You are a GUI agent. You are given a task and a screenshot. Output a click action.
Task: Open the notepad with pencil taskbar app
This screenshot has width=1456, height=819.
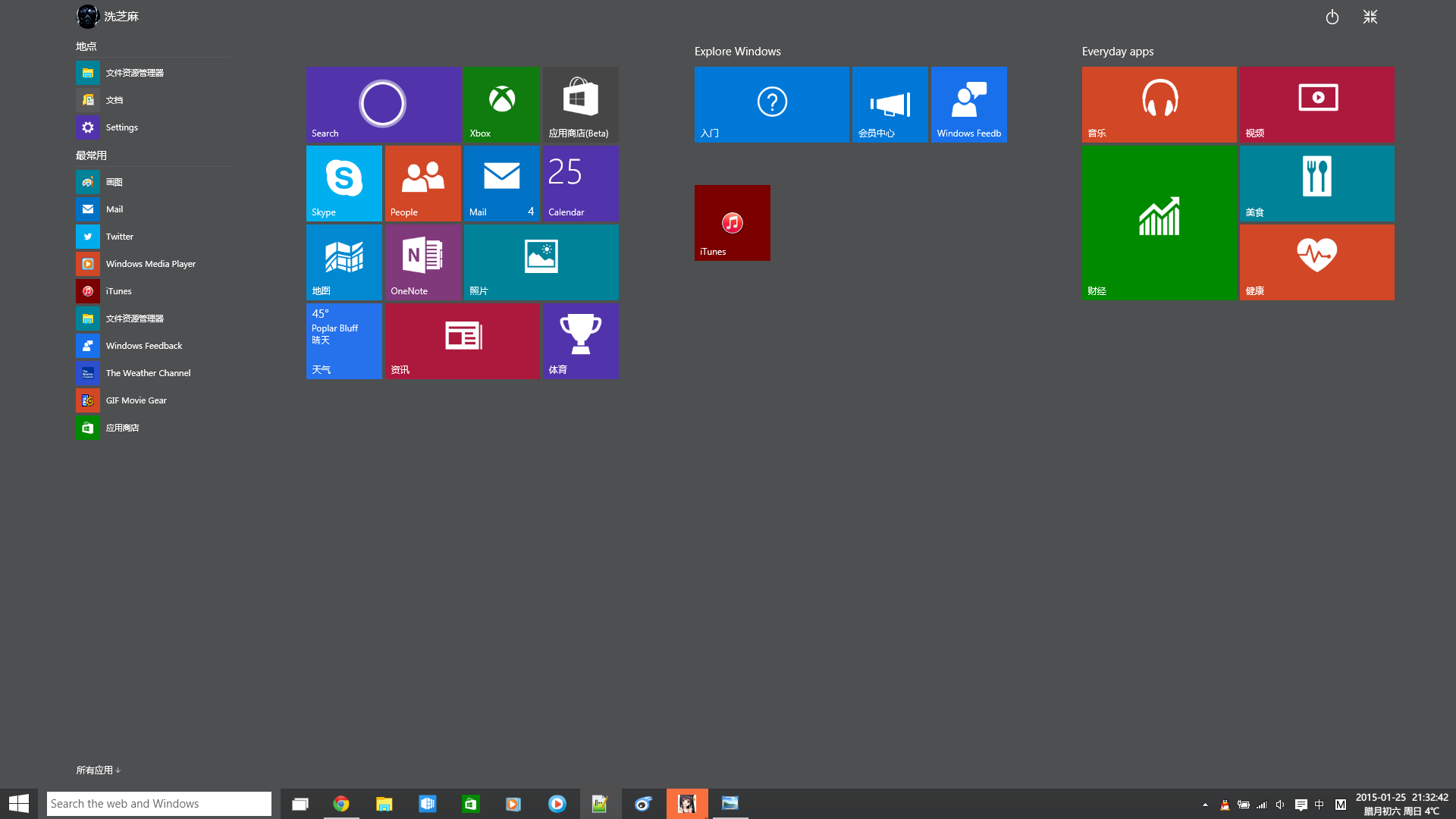tap(600, 804)
